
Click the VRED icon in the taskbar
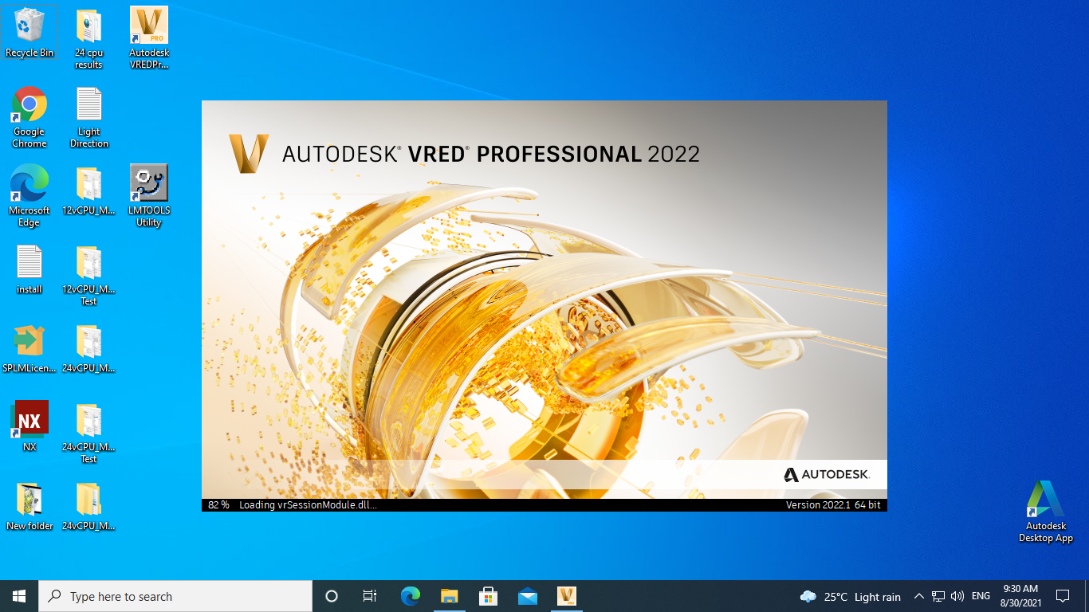point(567,597)
